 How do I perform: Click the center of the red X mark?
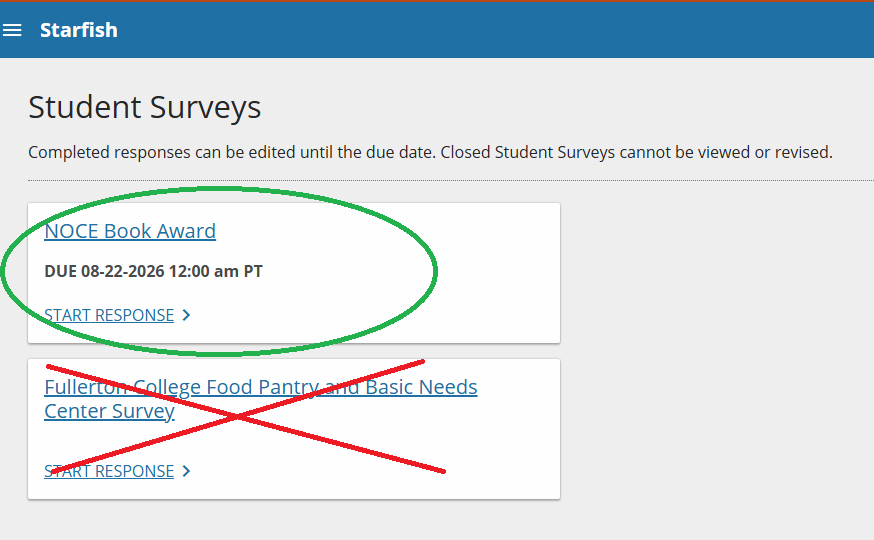point(237,417)
